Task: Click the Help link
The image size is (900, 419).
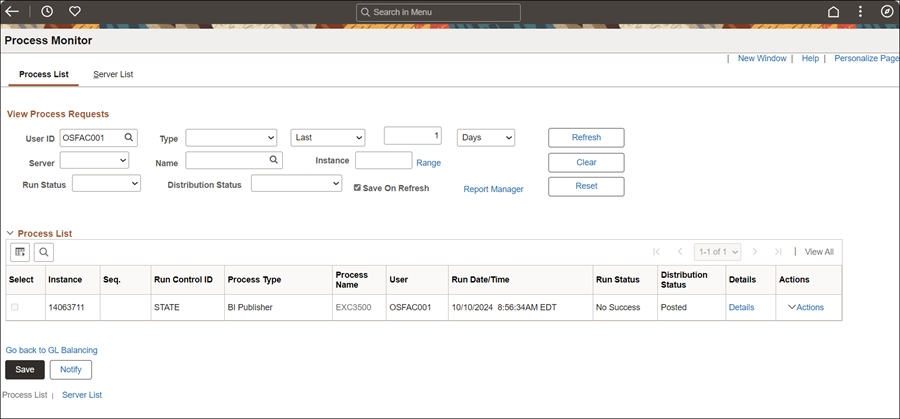Action: click(810, 59)
